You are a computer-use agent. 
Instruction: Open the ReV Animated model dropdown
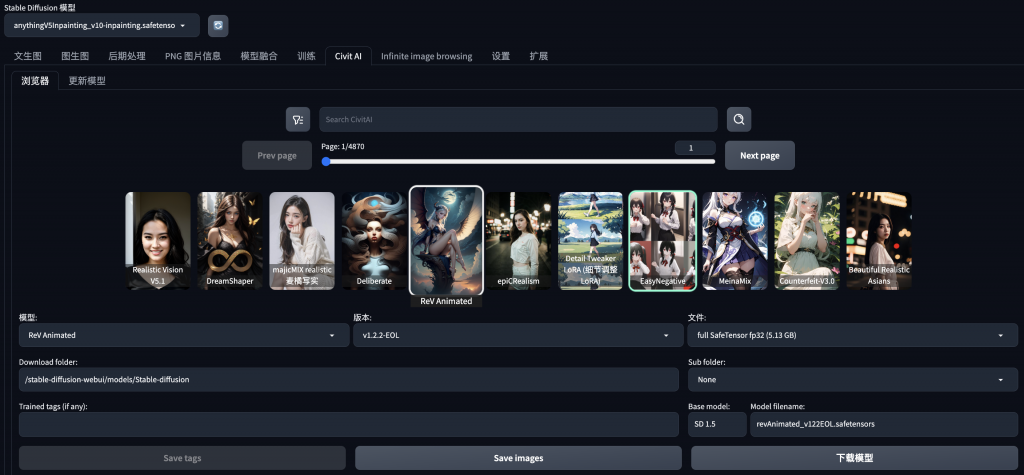[184, 335]
